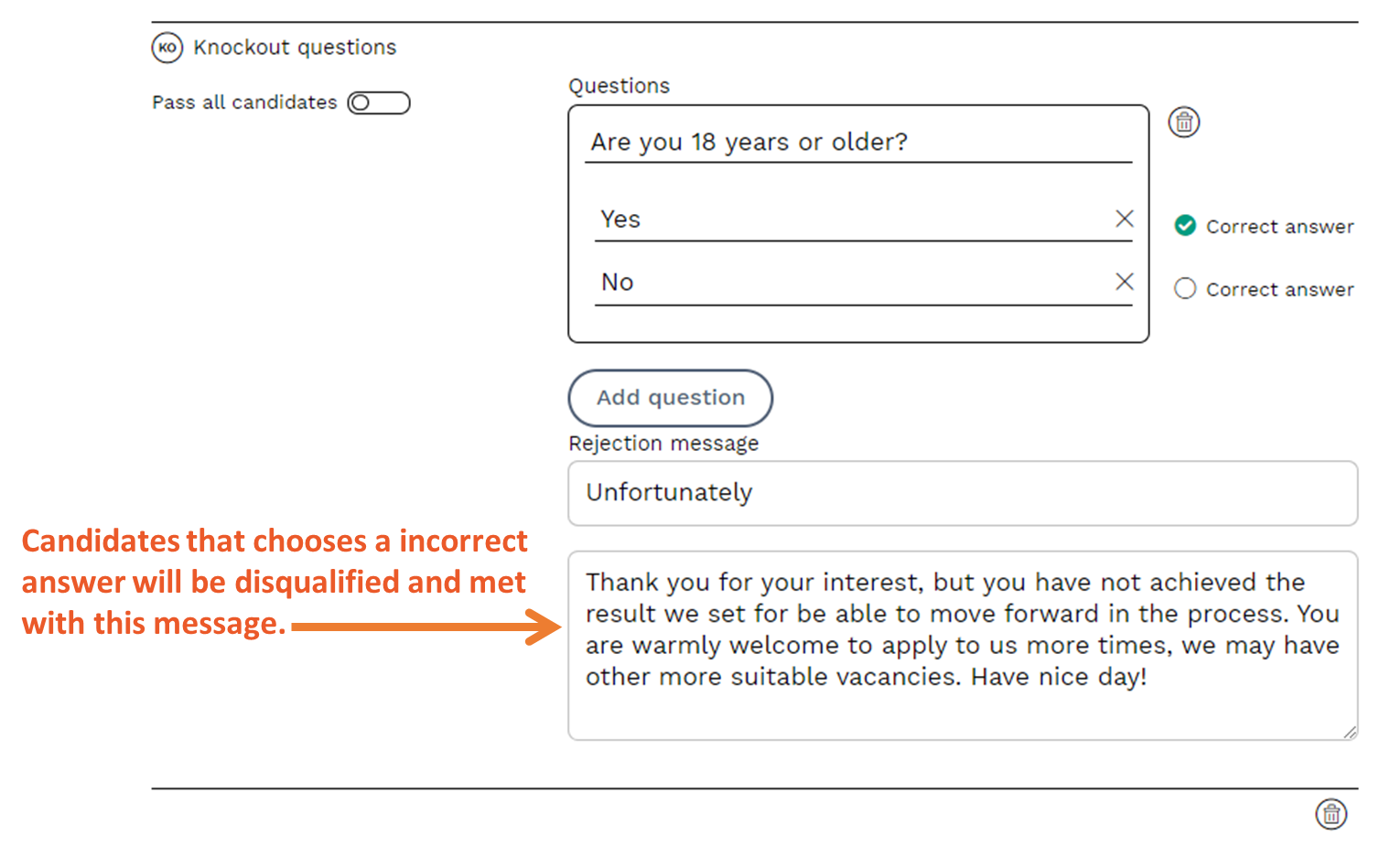Click into the Yes answer field
Image resolution: width=1380 pixels, height=868 pixels.
[851, 220]
